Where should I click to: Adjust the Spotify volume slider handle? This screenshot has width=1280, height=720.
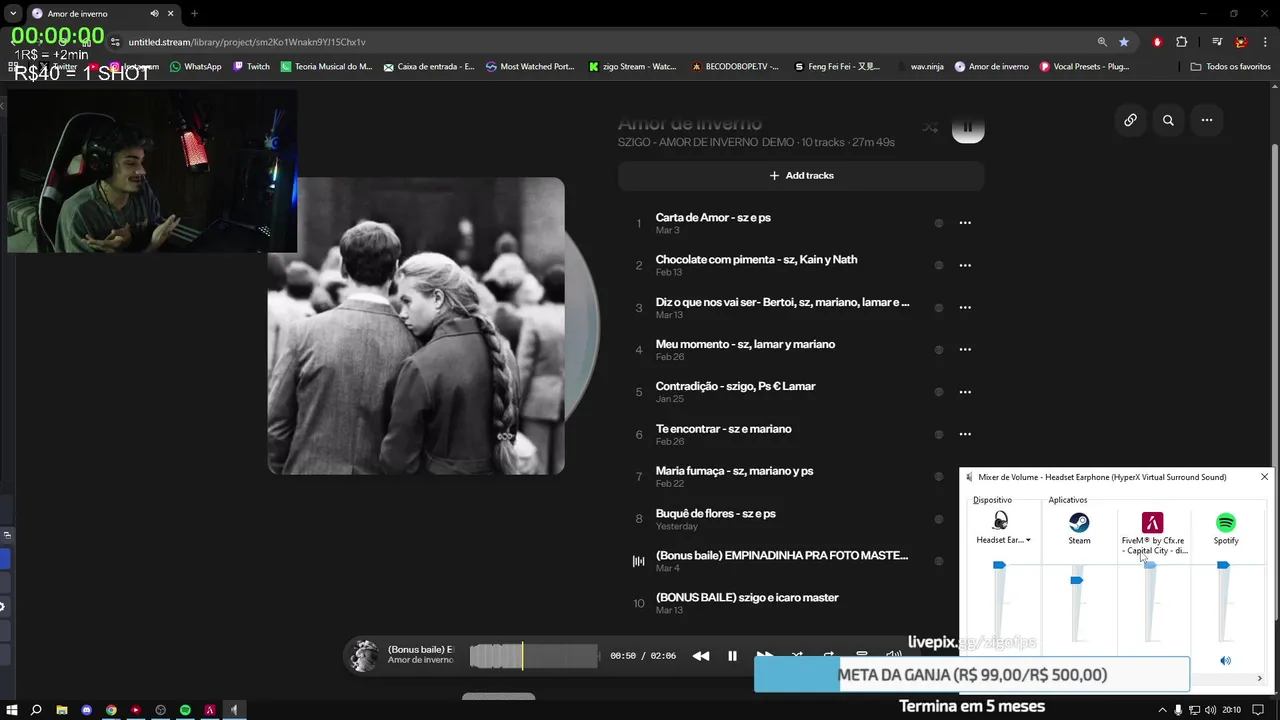click(1223, 566)
